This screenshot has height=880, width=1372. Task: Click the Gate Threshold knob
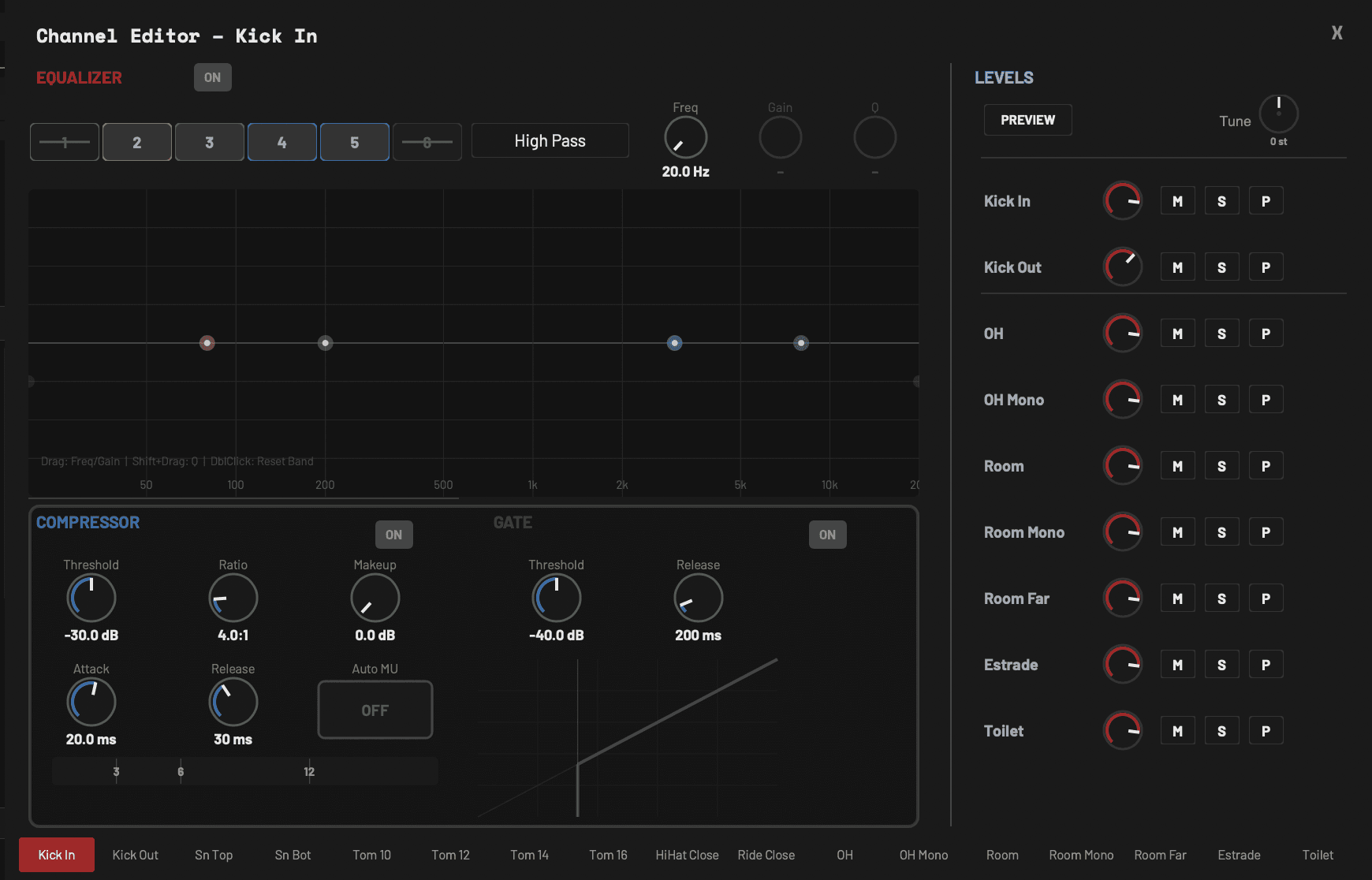click(x=557, y=598)
